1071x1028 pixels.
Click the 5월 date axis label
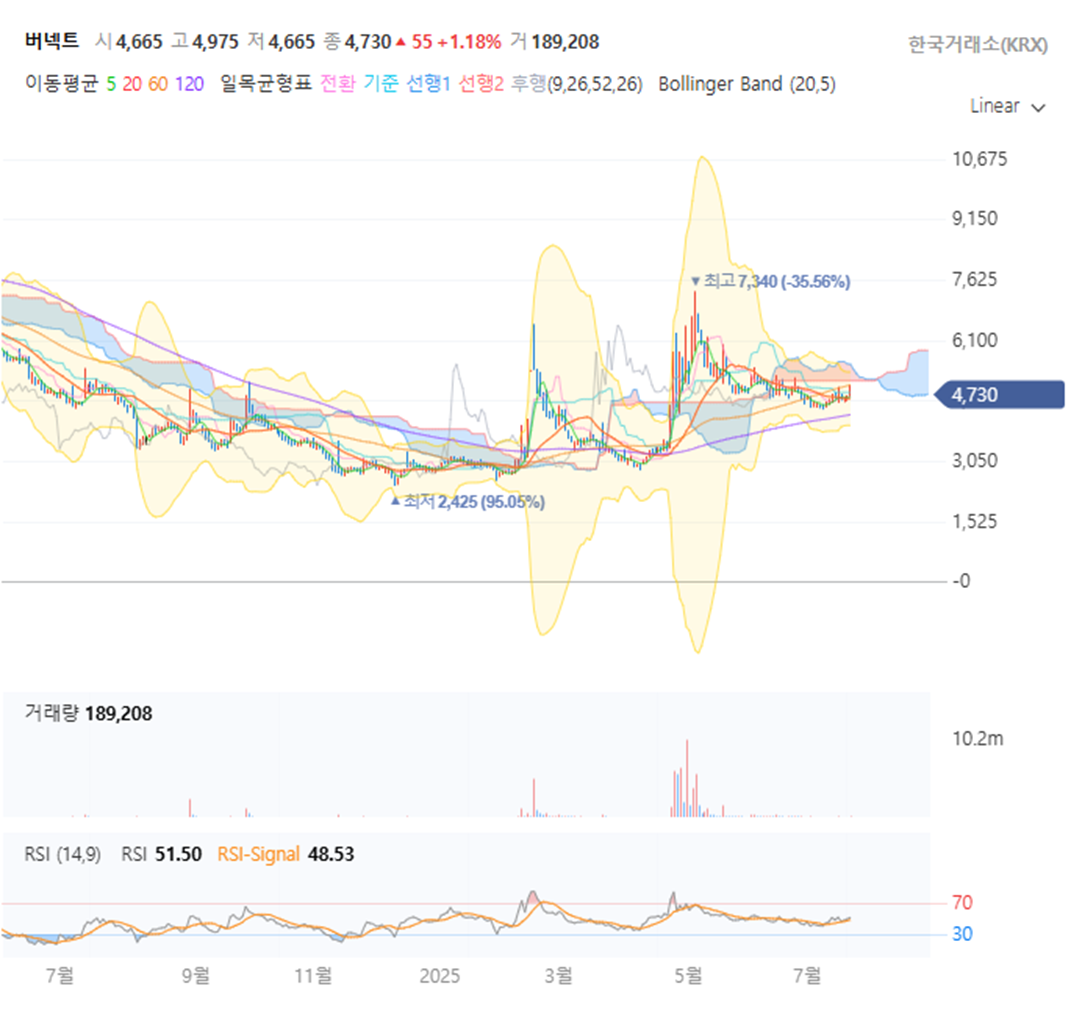(688, 975)
